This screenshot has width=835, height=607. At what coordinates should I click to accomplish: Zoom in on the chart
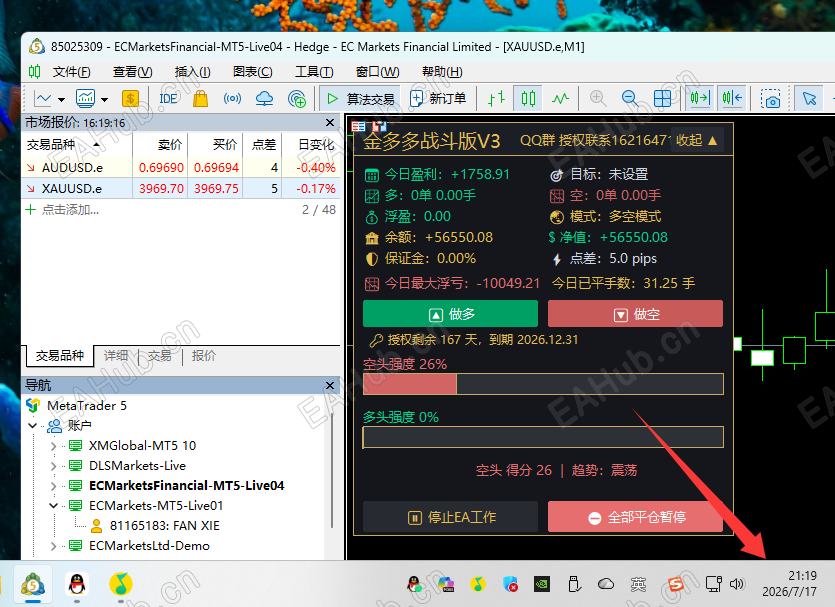(x=598, y=99)
